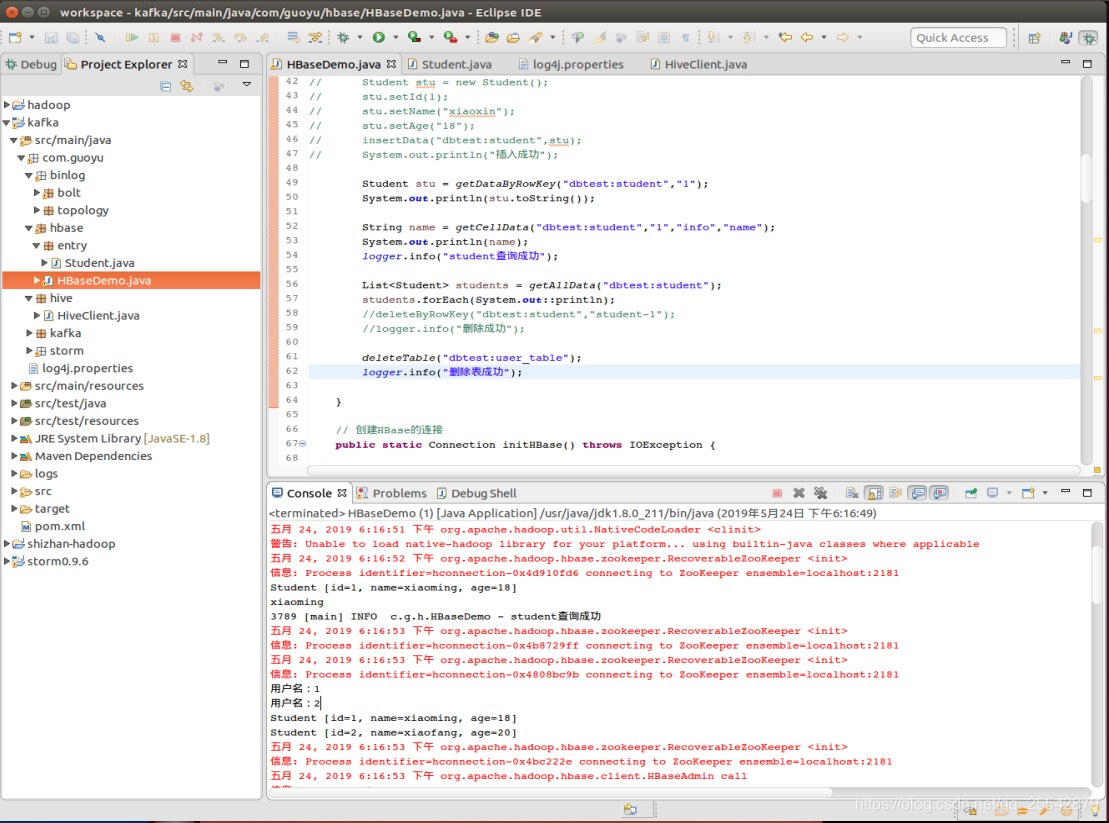Click the Step Over icon
1109x823 pixels.
240,37
